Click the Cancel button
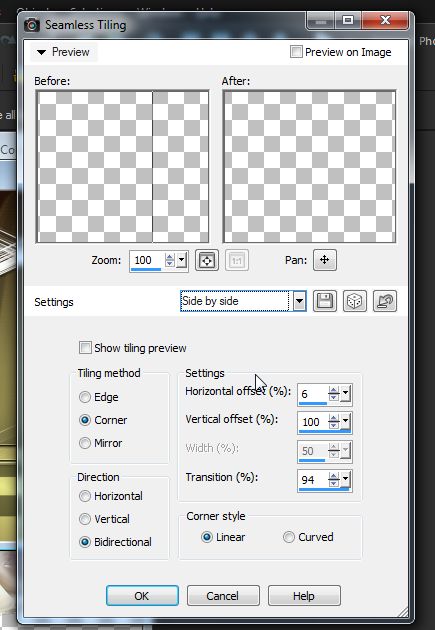This screenshot has height=630, width=435. tap(223, 595)
